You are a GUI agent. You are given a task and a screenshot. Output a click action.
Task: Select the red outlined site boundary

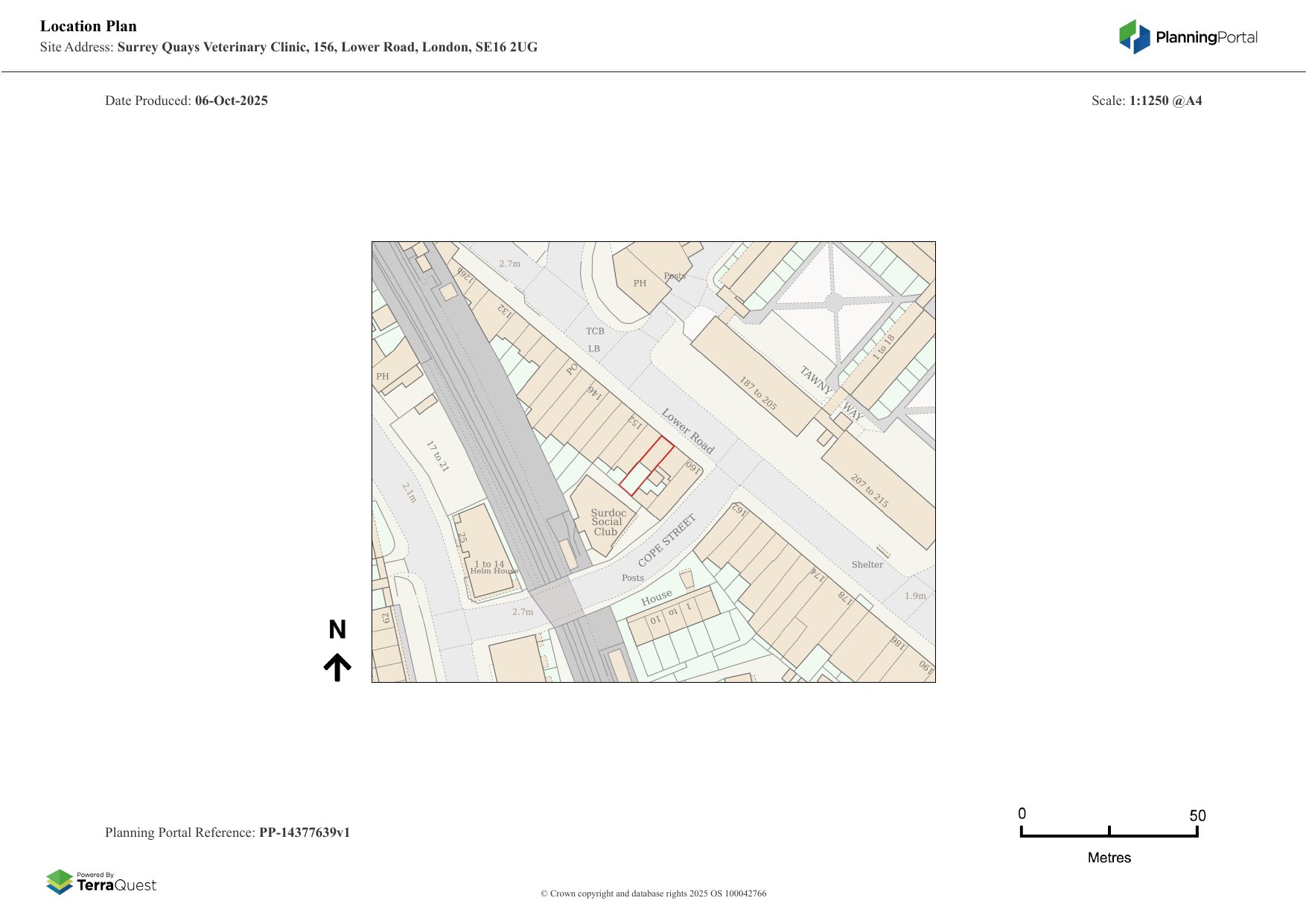646,467
